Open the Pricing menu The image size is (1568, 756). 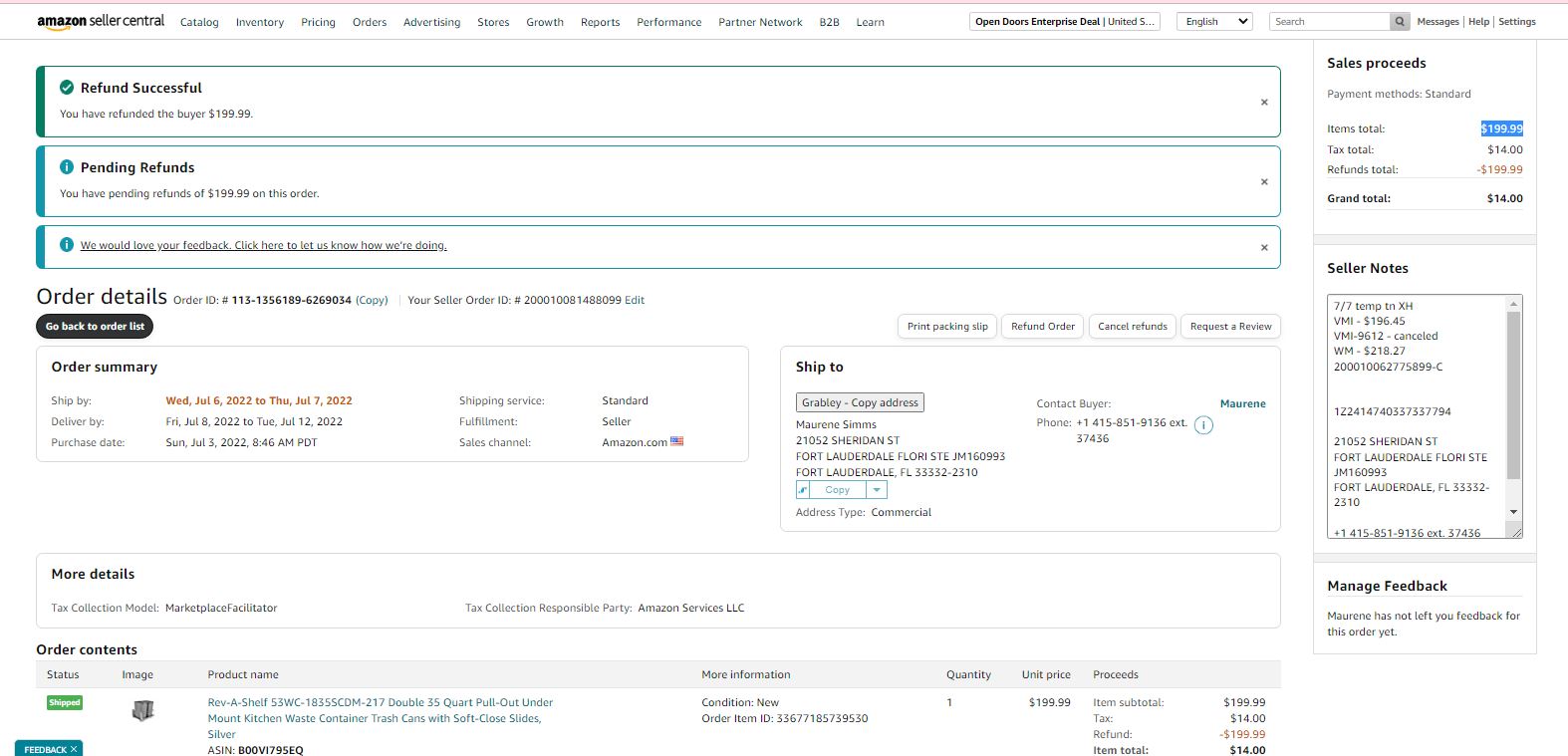click(x=319, y=22)
